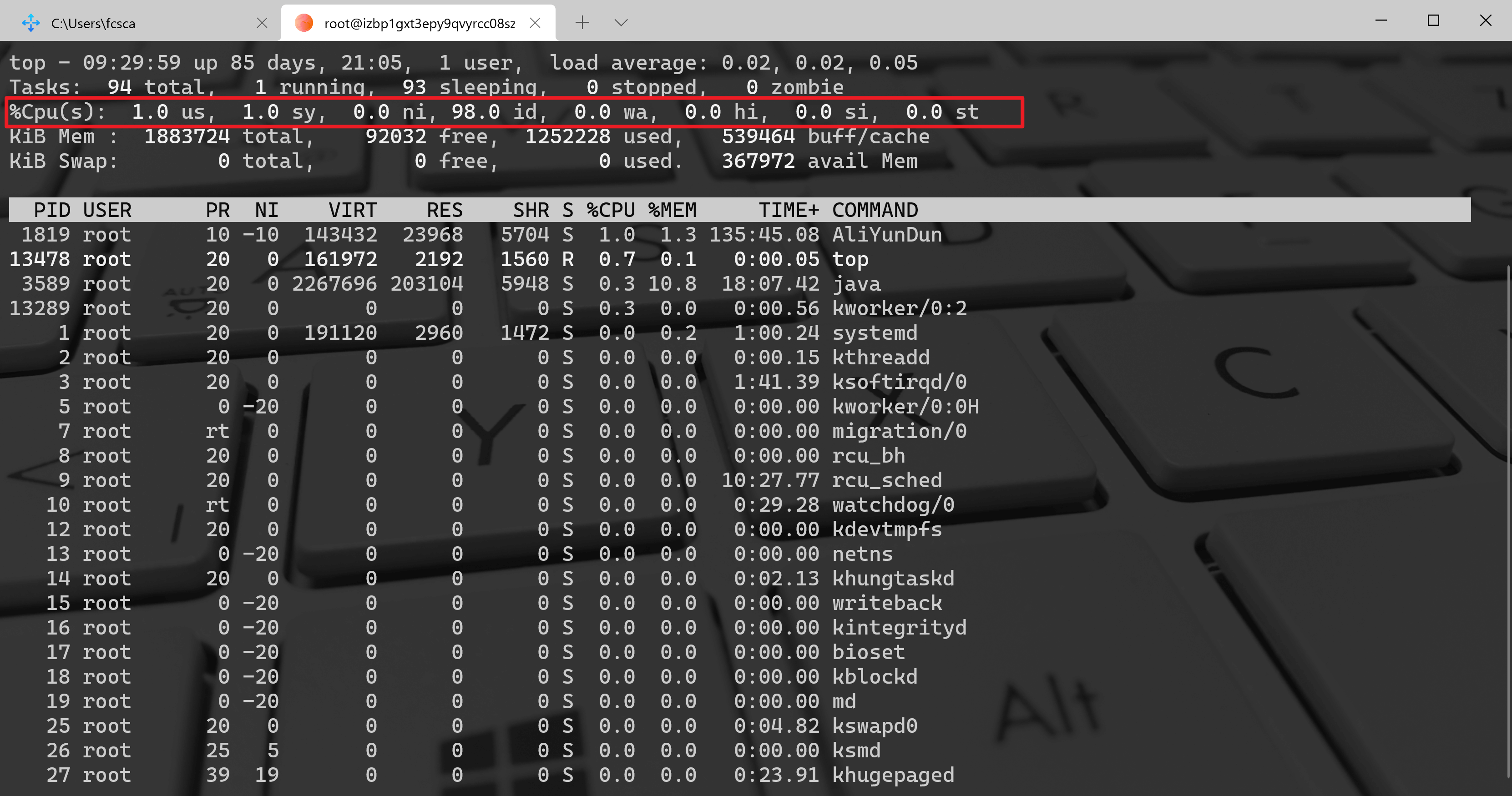Click the orange icon on second tab
The width and height of the screenshot is (1512, 796).
coord(303,24)
